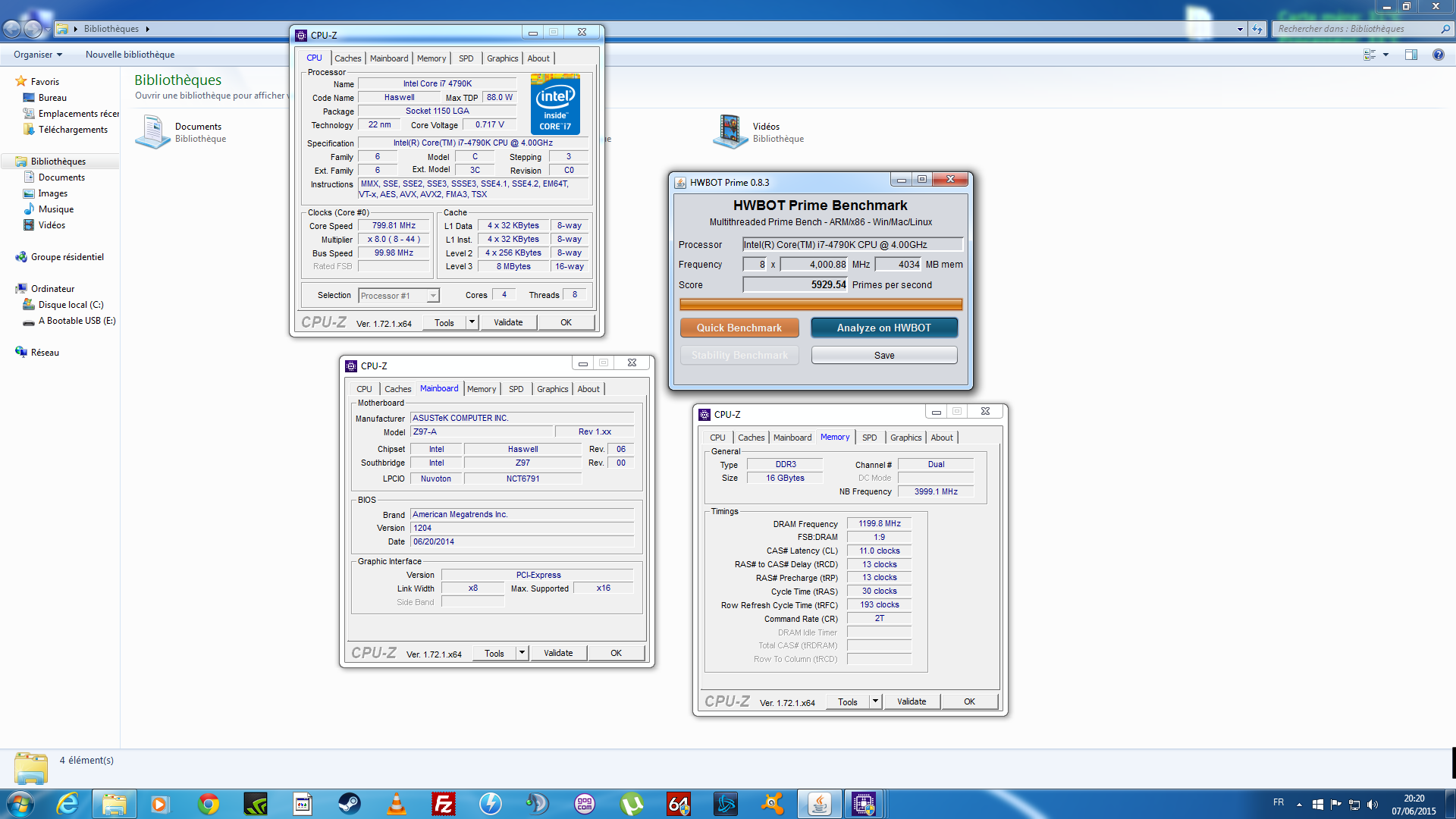This screenshot has width=1456, height=819.
Task: Expand the Bibliothèques breadcrumb arrow
Action: [x=147, y=29]
